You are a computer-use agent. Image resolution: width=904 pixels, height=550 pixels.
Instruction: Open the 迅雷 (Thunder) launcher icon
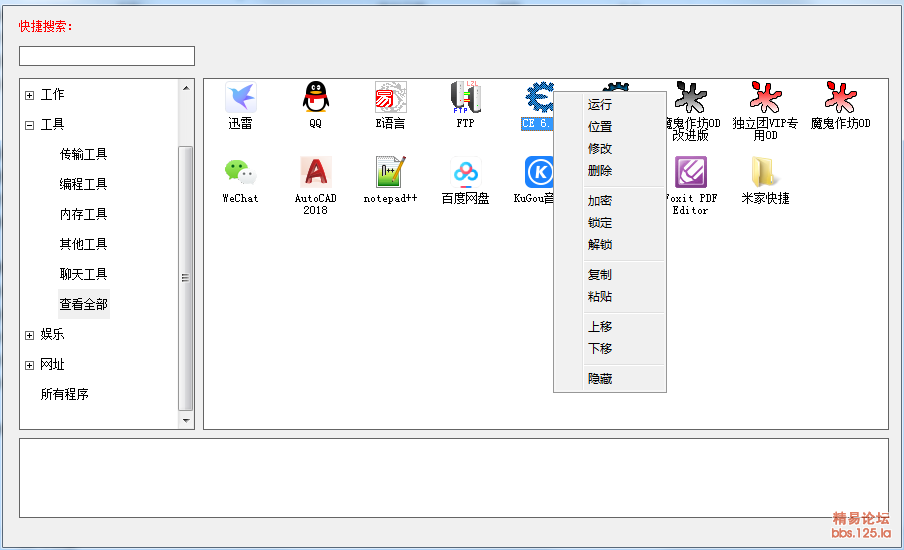tap(240, 97)
